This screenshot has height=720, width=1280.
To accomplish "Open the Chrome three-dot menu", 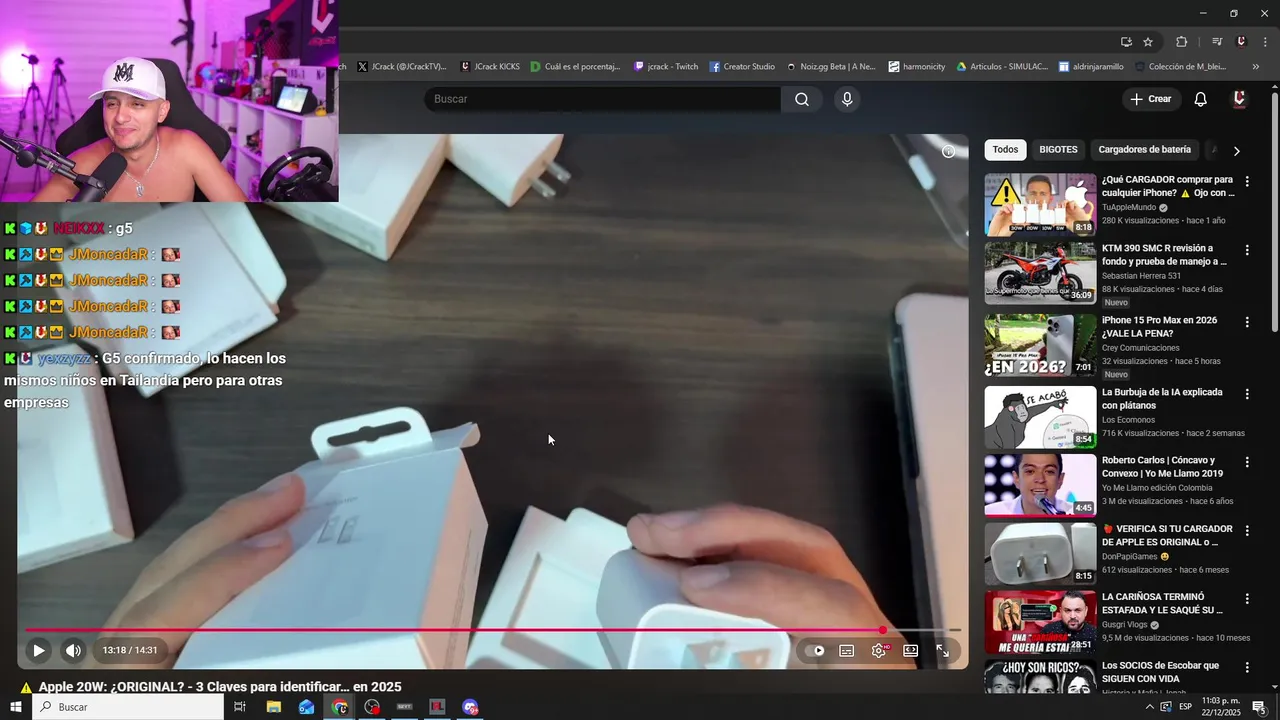I will [1265, 42].
